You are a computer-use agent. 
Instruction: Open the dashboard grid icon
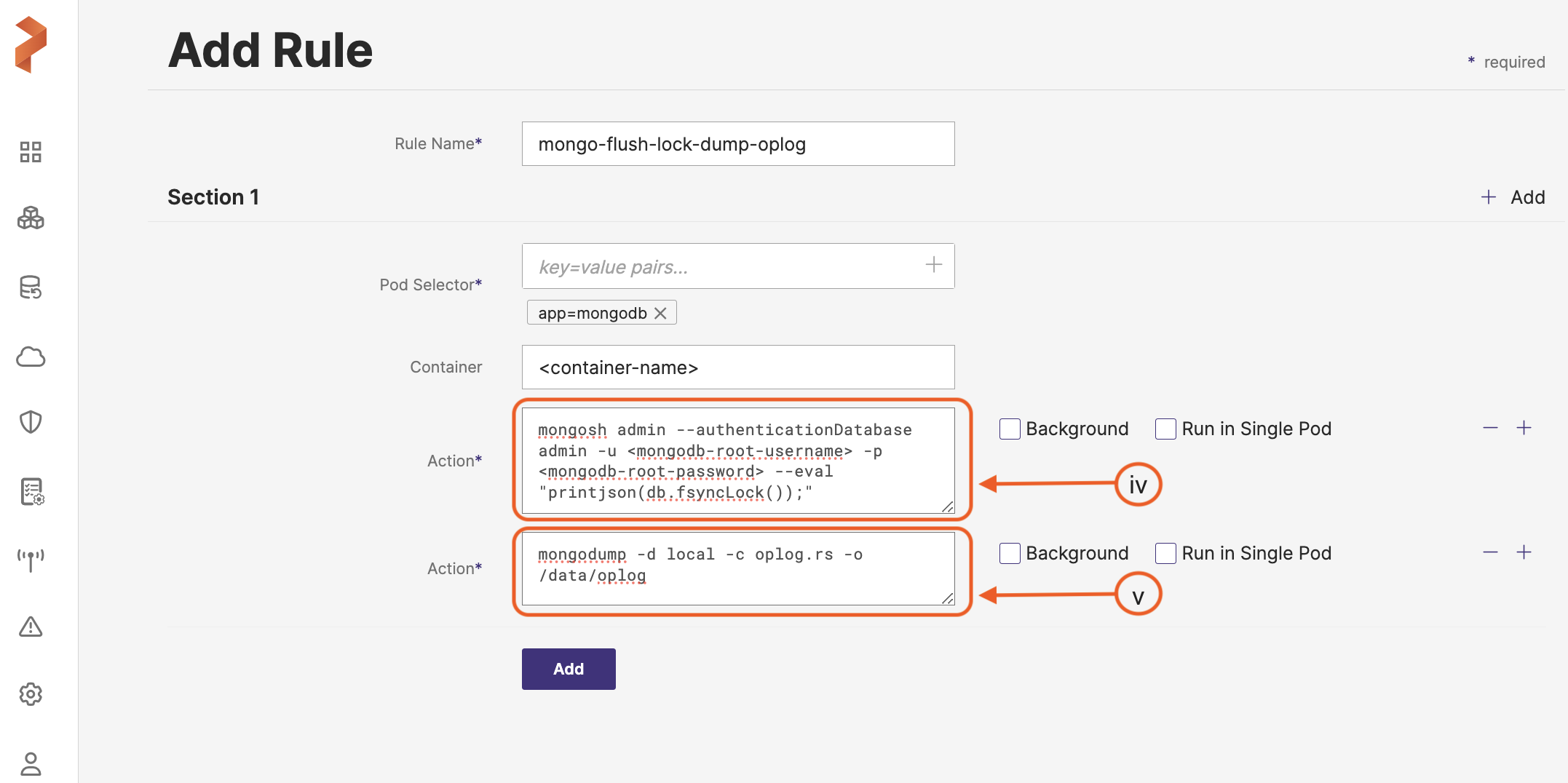[31, 152]
